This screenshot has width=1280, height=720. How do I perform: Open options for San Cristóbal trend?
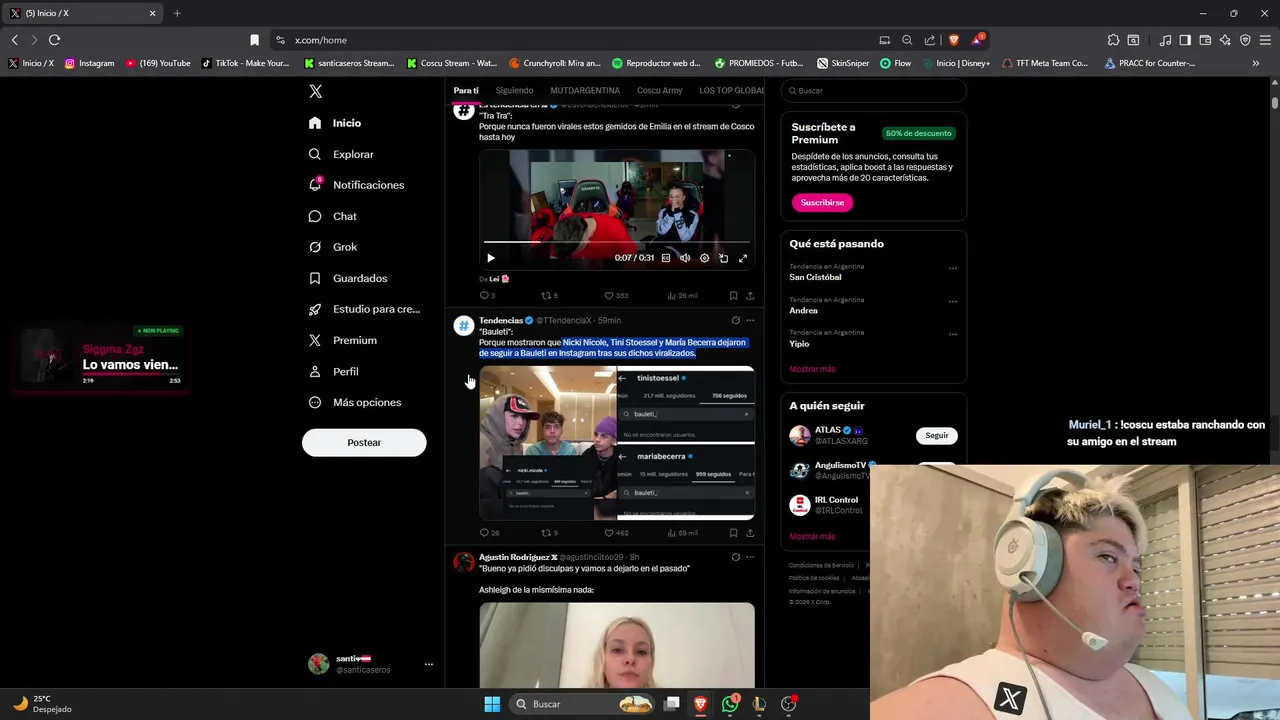point(953,268)
